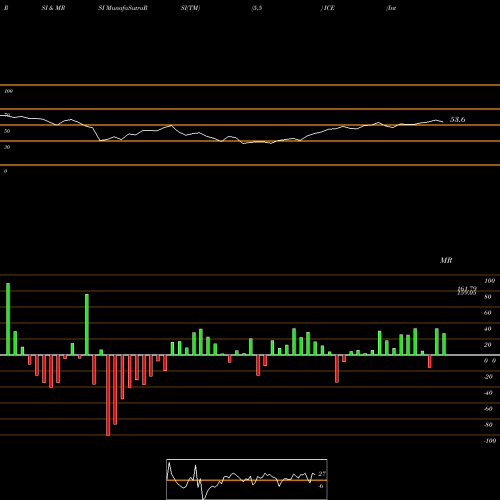Click the ICE ticker text in the title
The height and width of the screenshot is (500, 500).
329,8
